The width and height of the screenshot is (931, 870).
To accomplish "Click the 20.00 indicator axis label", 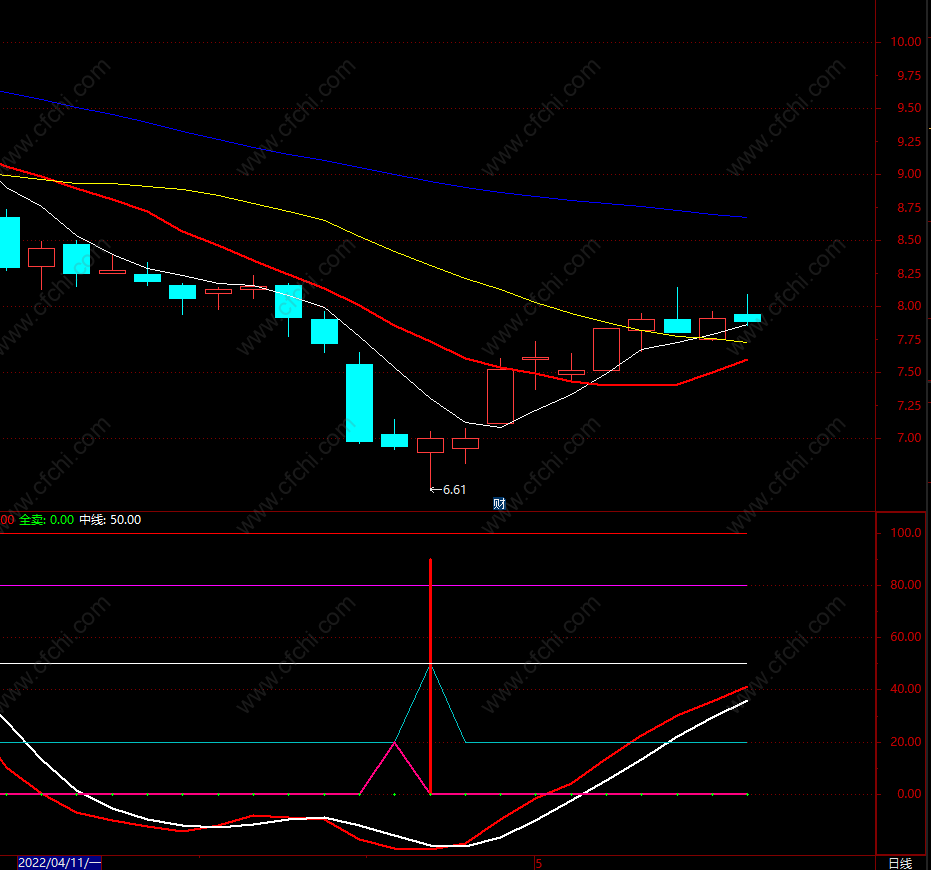I will [x=905, y=742].
